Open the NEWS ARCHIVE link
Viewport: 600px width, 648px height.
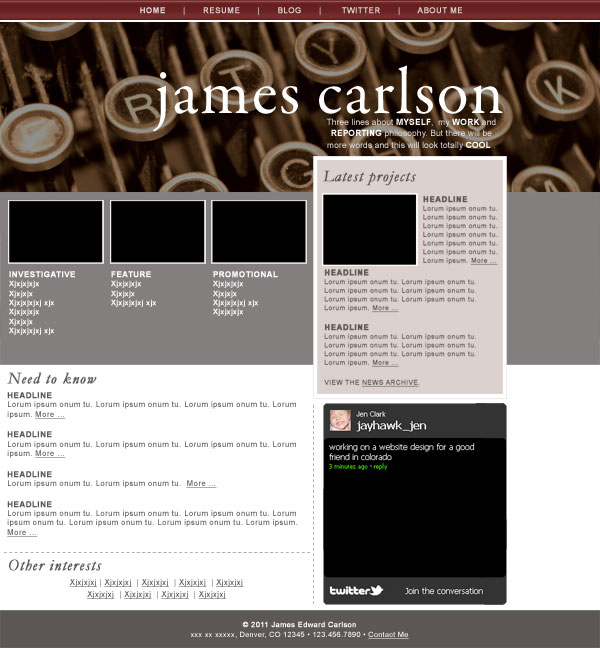(390, 382)
